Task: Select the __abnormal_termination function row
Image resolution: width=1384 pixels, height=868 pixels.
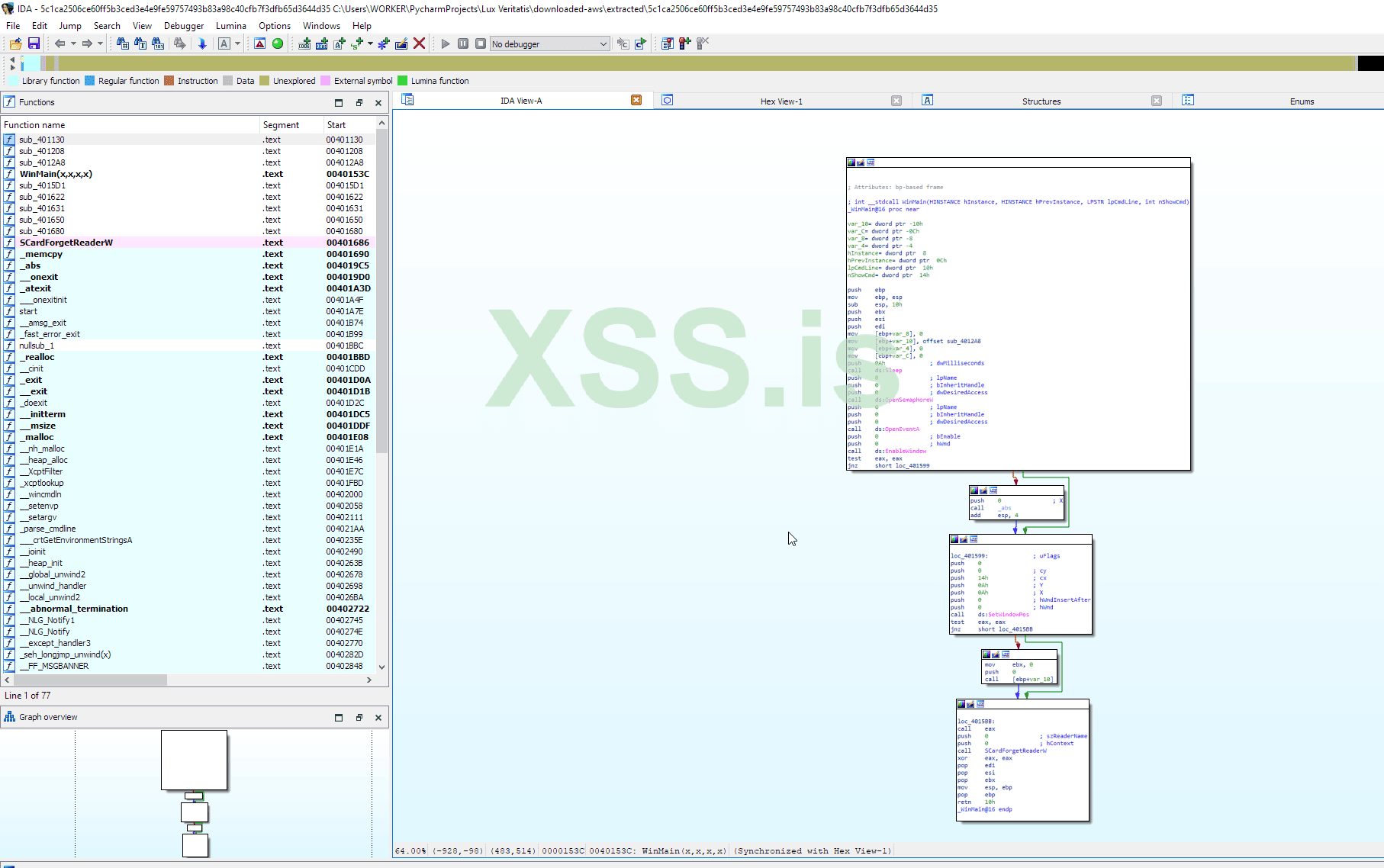Action: pos(188,609)
